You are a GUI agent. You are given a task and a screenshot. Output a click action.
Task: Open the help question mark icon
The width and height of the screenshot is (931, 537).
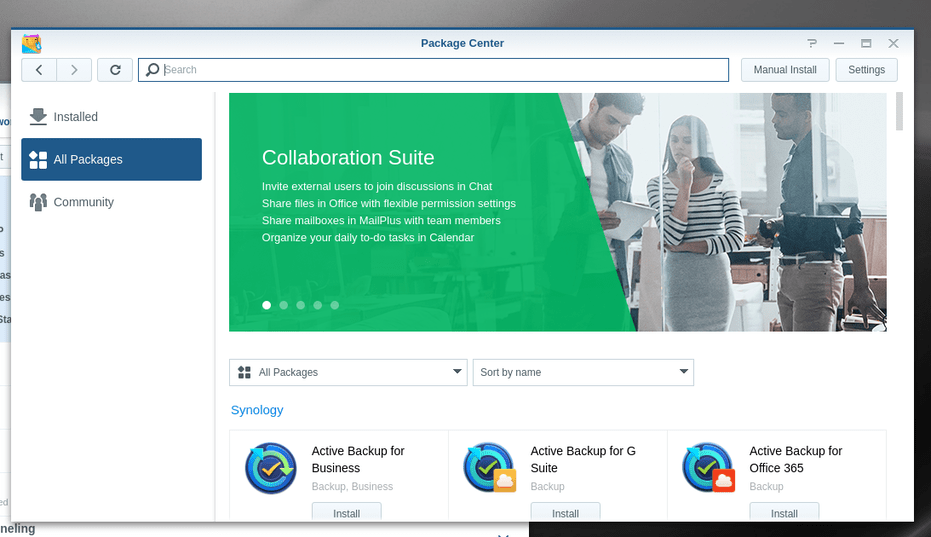[x=812, y=43]
